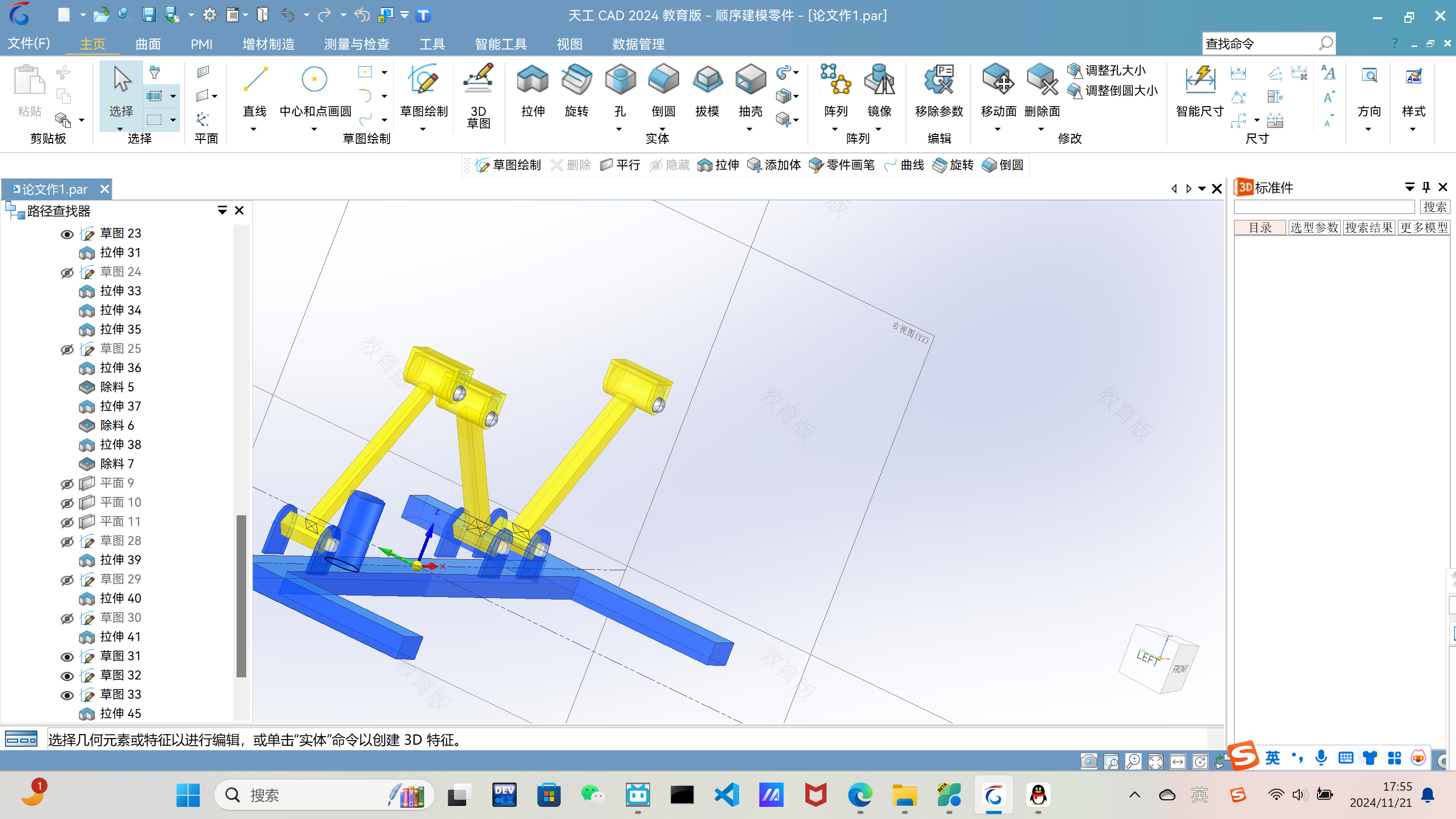Select the 拉伸 extrude tool in ribbon
This screenshot has width=1456, height=819.
pyautogui.click(x=532, y=90)
